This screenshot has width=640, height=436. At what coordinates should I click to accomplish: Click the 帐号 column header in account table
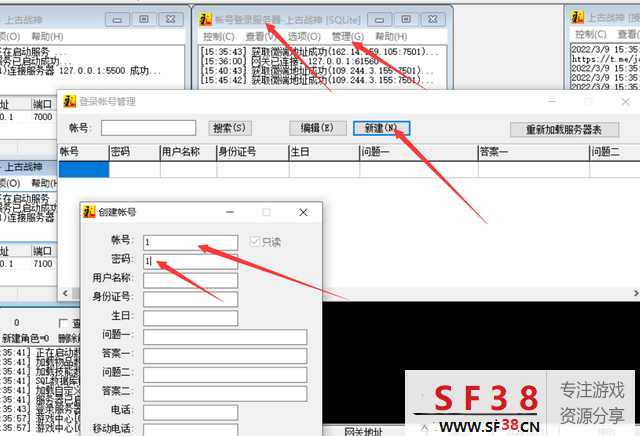[x=84, y=152]
